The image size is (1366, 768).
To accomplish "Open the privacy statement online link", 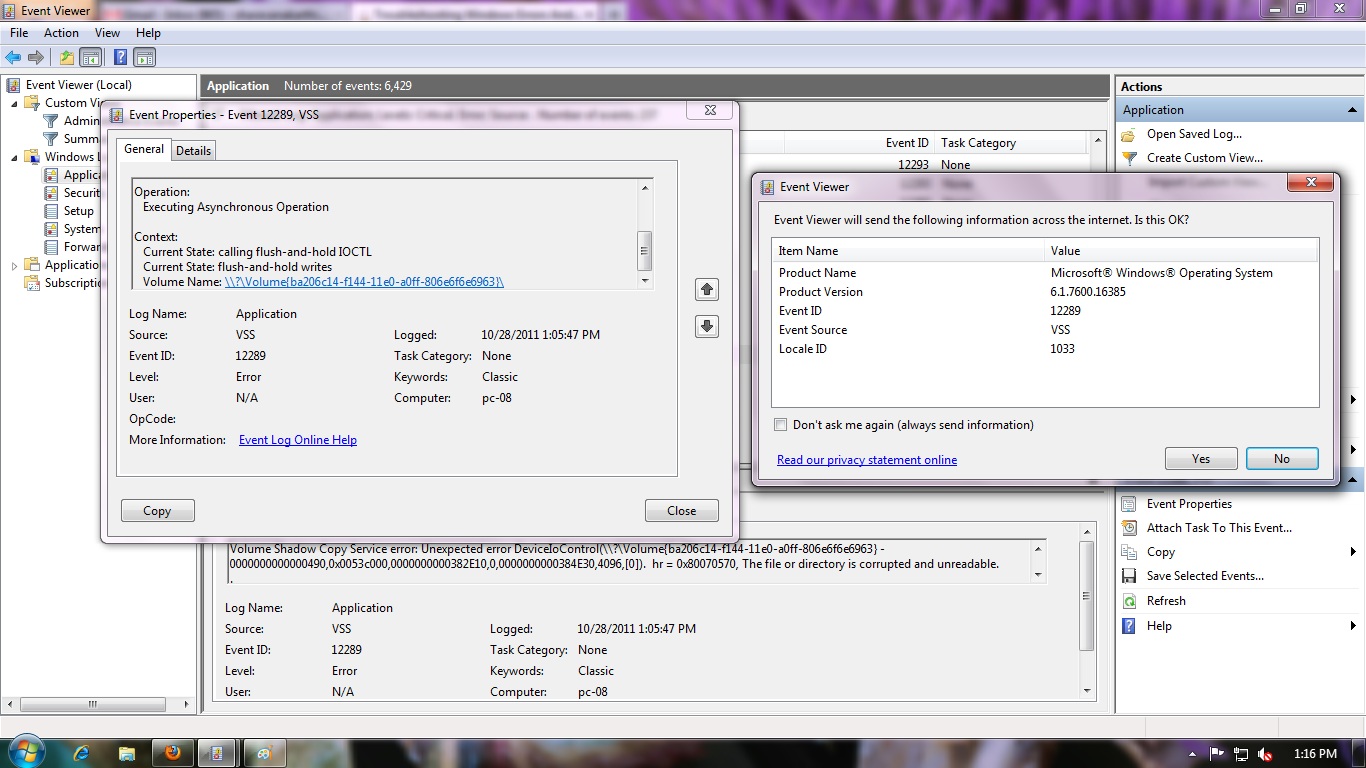I will 867,460.
